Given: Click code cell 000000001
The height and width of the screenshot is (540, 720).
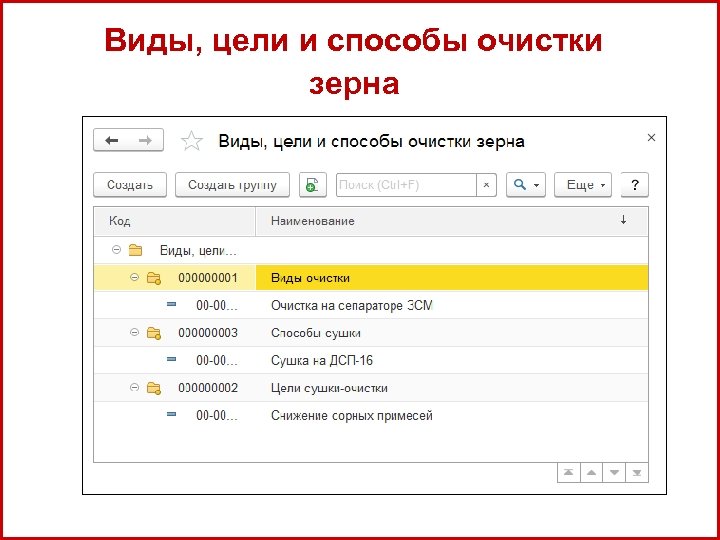Looking at the screenshot, I should tap(208, 278).
